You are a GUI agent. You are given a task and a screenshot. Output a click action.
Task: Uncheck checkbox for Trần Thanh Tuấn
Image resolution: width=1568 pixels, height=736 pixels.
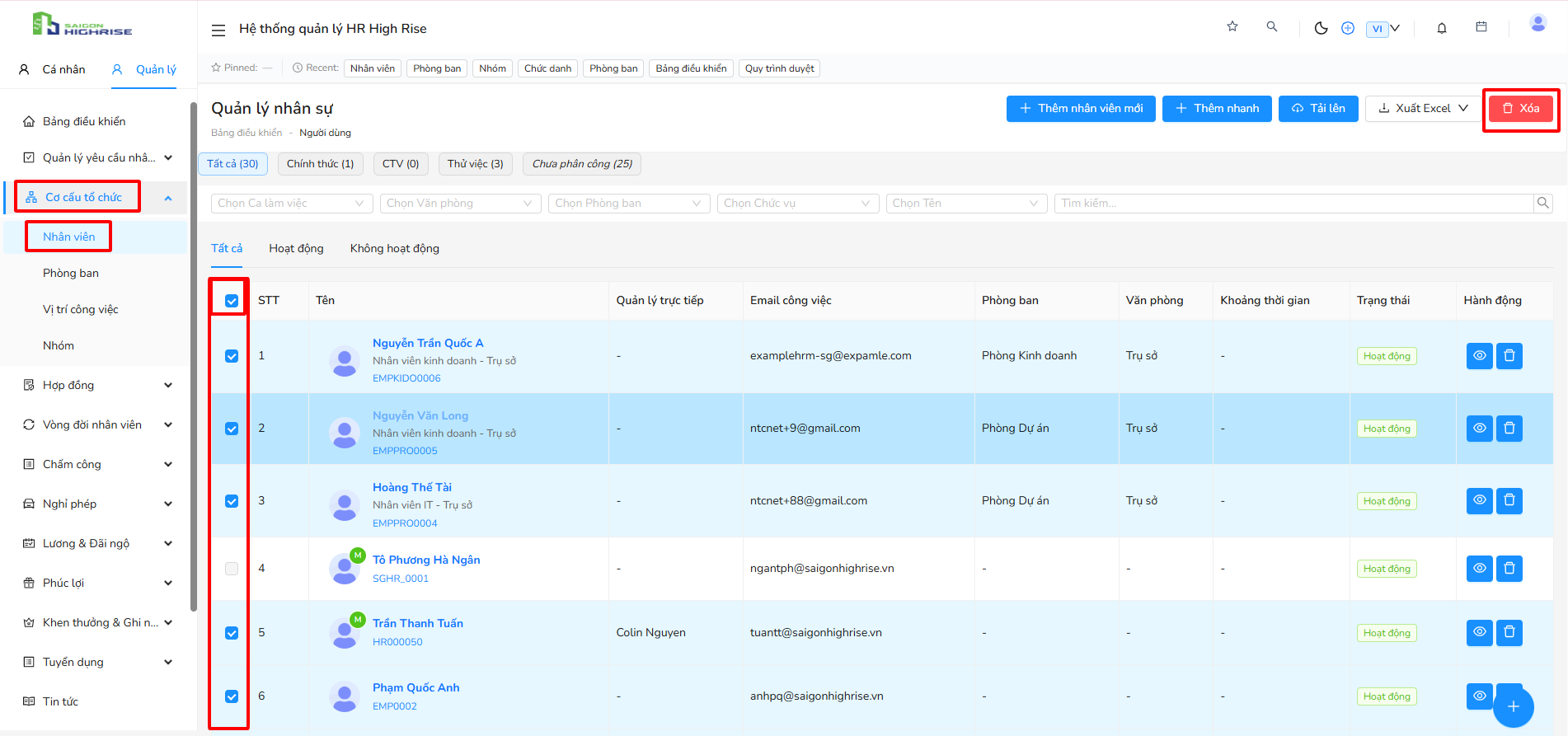232,633
